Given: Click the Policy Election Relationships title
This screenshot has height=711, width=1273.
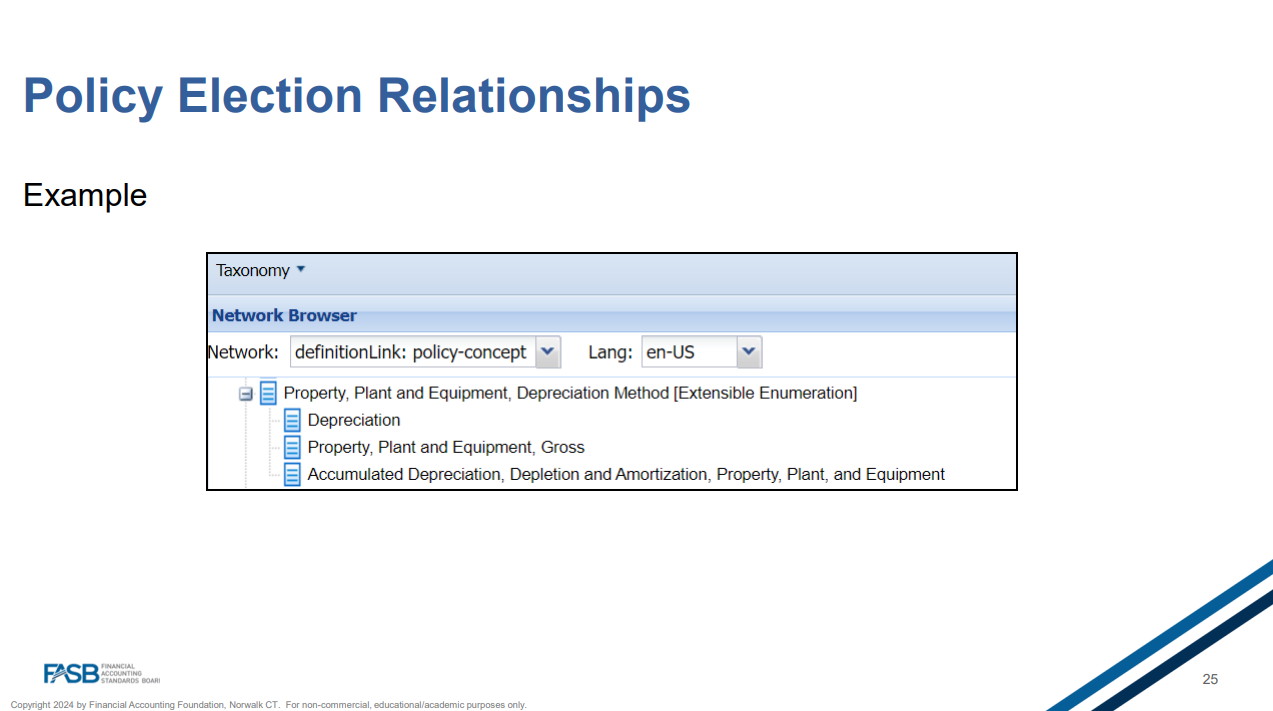Looking at the screenshot, I should point(357,96).
